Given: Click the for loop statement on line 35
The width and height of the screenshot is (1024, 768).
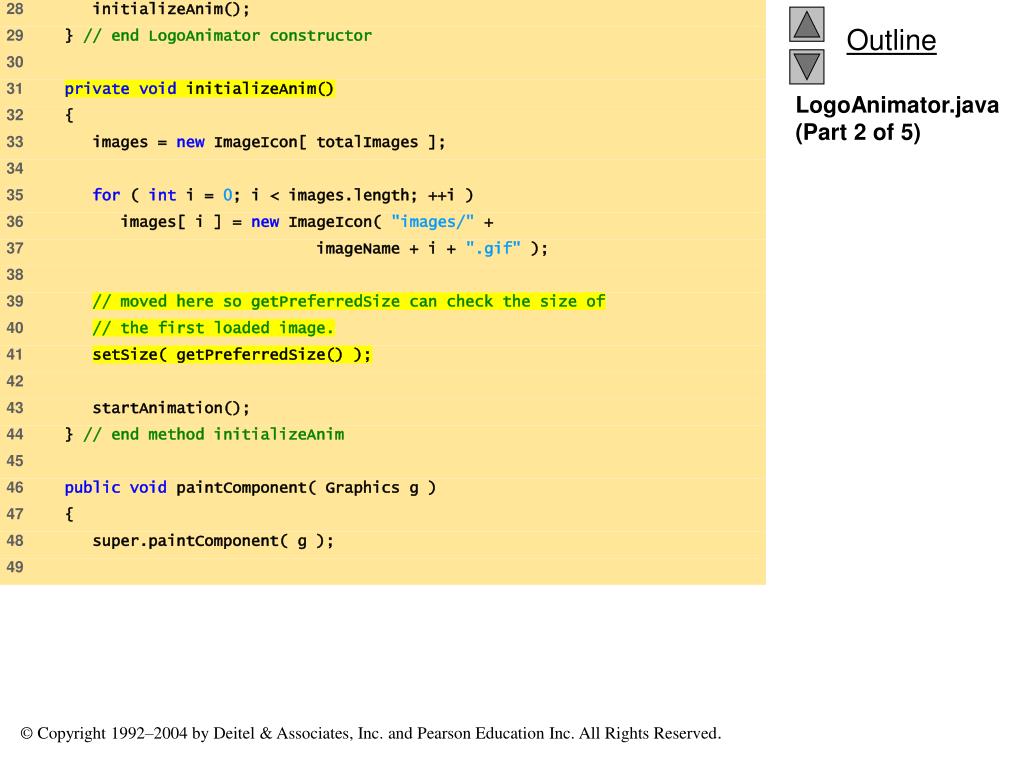Looking at the screenshot, I should (283, 195).
